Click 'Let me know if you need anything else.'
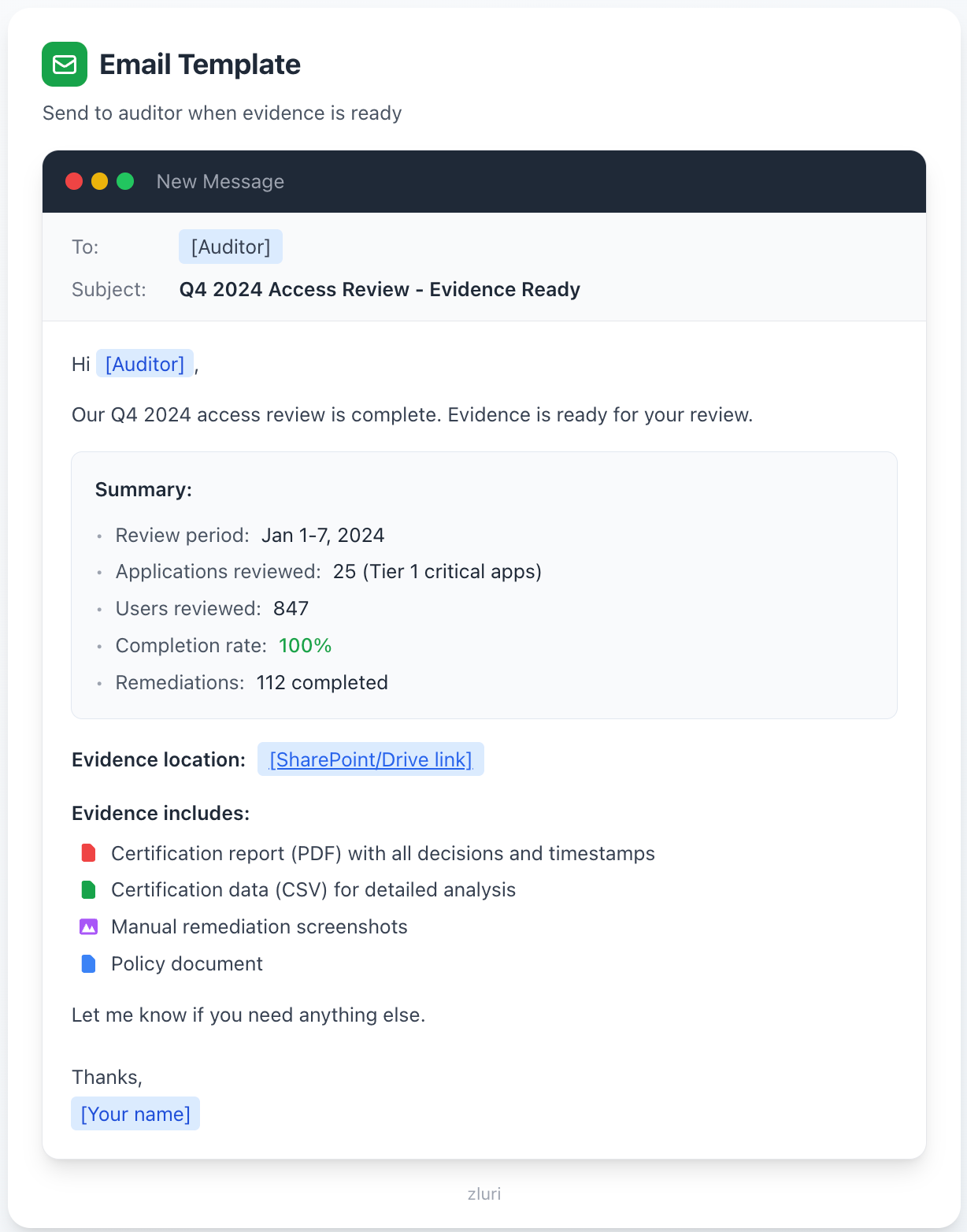Screen dimensions: 967x1232 tap(248, 1015)
